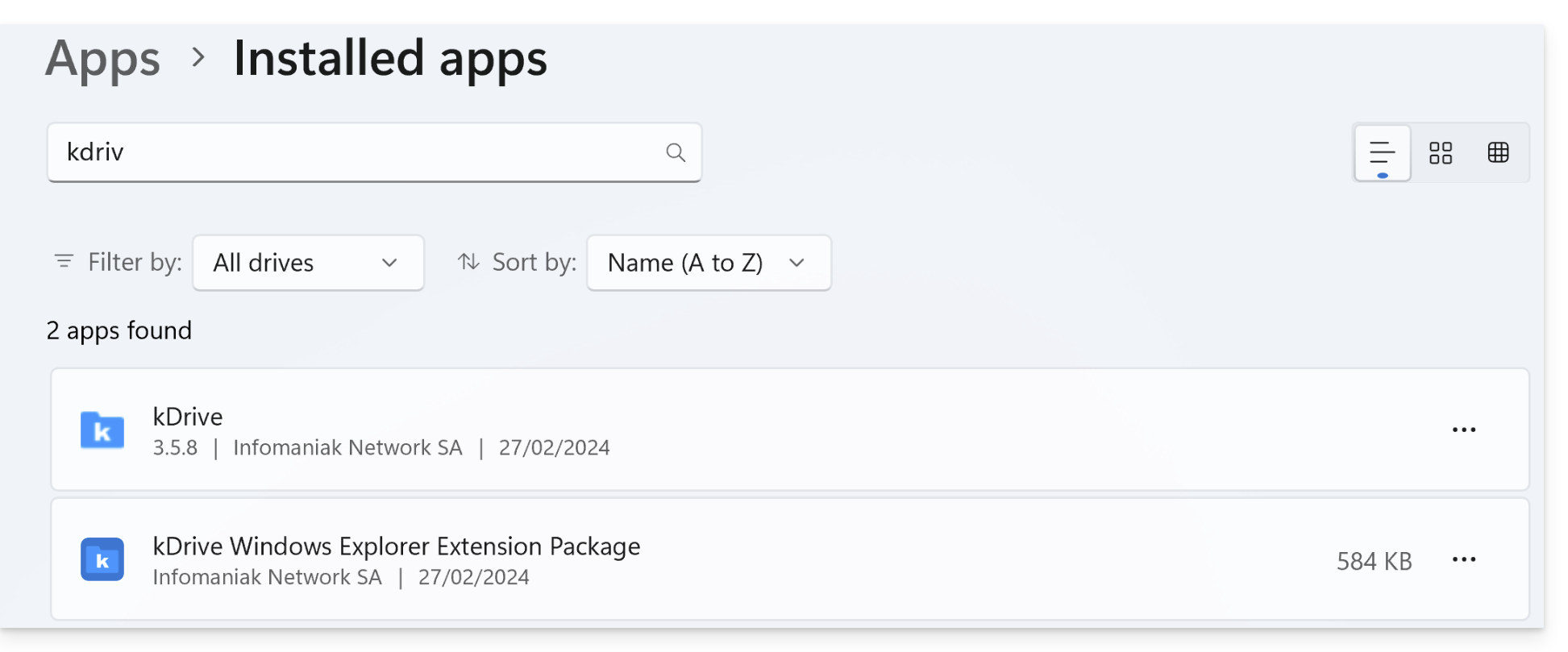Click the Installed apps heading
Viewport: 1568px width, 652px height.
tap(390, 59)
